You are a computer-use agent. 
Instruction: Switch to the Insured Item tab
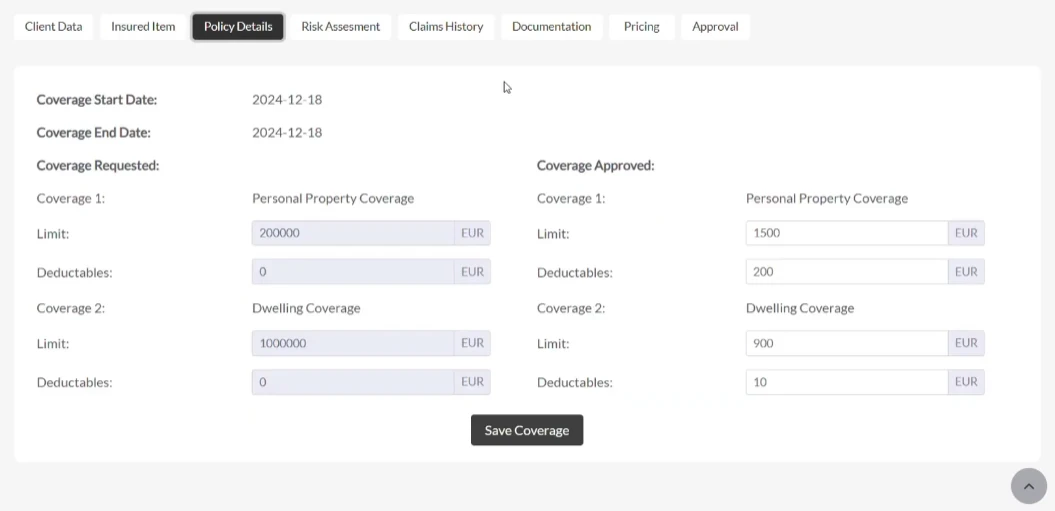coord(143,27)
